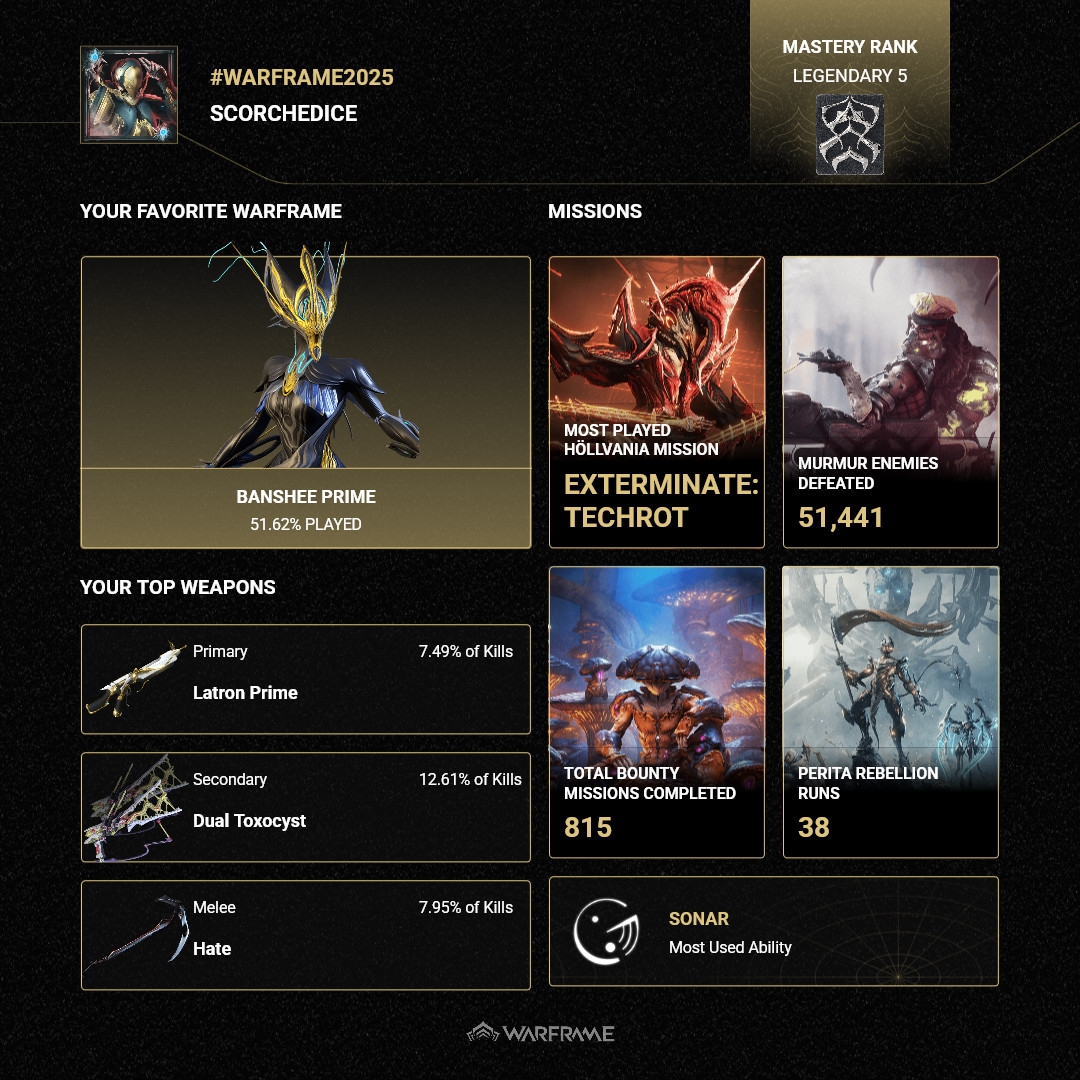This screenshot has height=1080, width=1080.
Task: Open the Murmur Enemies Defeated card
Action: [x=891, y=402]
